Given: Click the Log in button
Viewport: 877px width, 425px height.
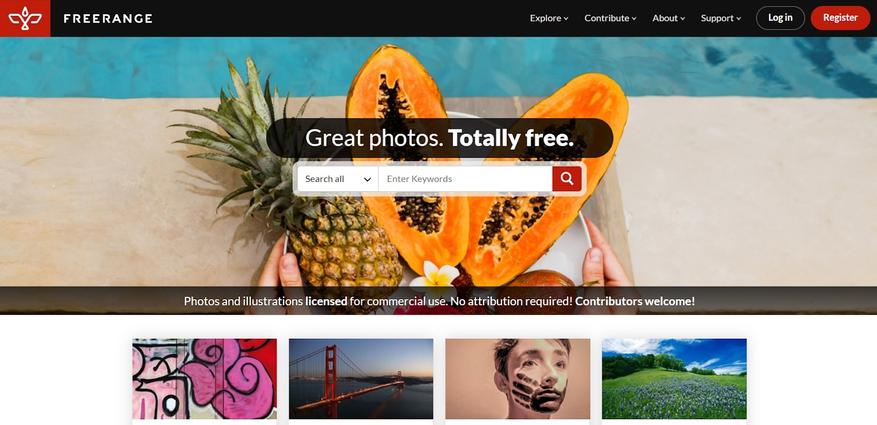Looking at the screenshot, I should pyautogui.click(x=780, y=18).
